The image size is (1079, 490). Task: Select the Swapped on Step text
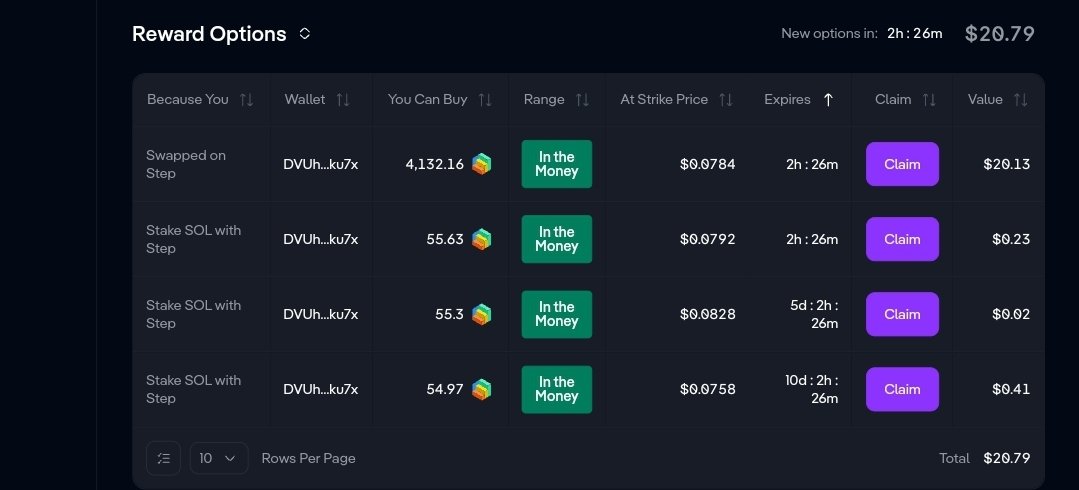click(x=186, y=164)
